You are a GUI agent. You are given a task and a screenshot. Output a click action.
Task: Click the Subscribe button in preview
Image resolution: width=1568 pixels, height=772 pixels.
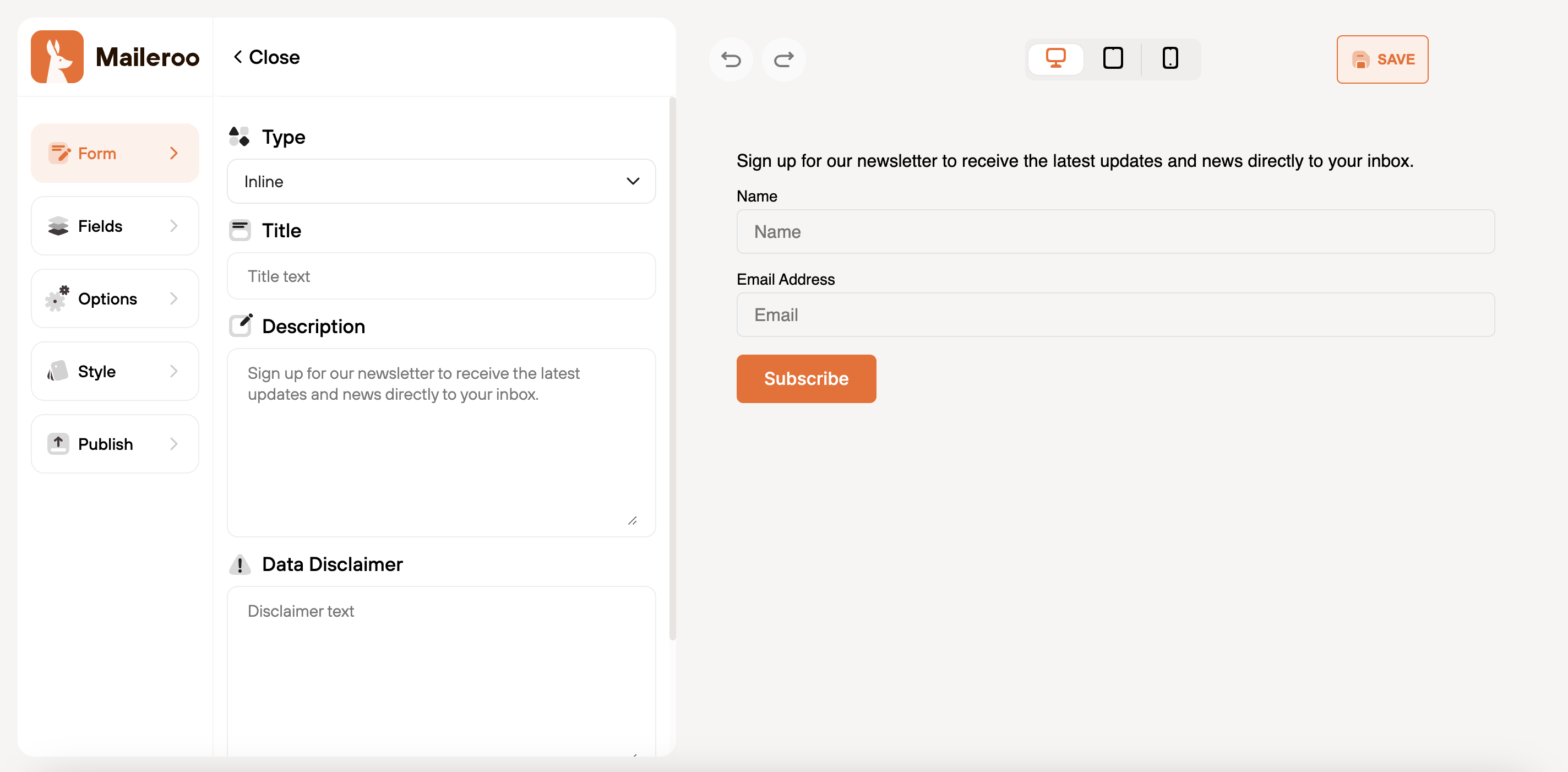tap(806, 379)
